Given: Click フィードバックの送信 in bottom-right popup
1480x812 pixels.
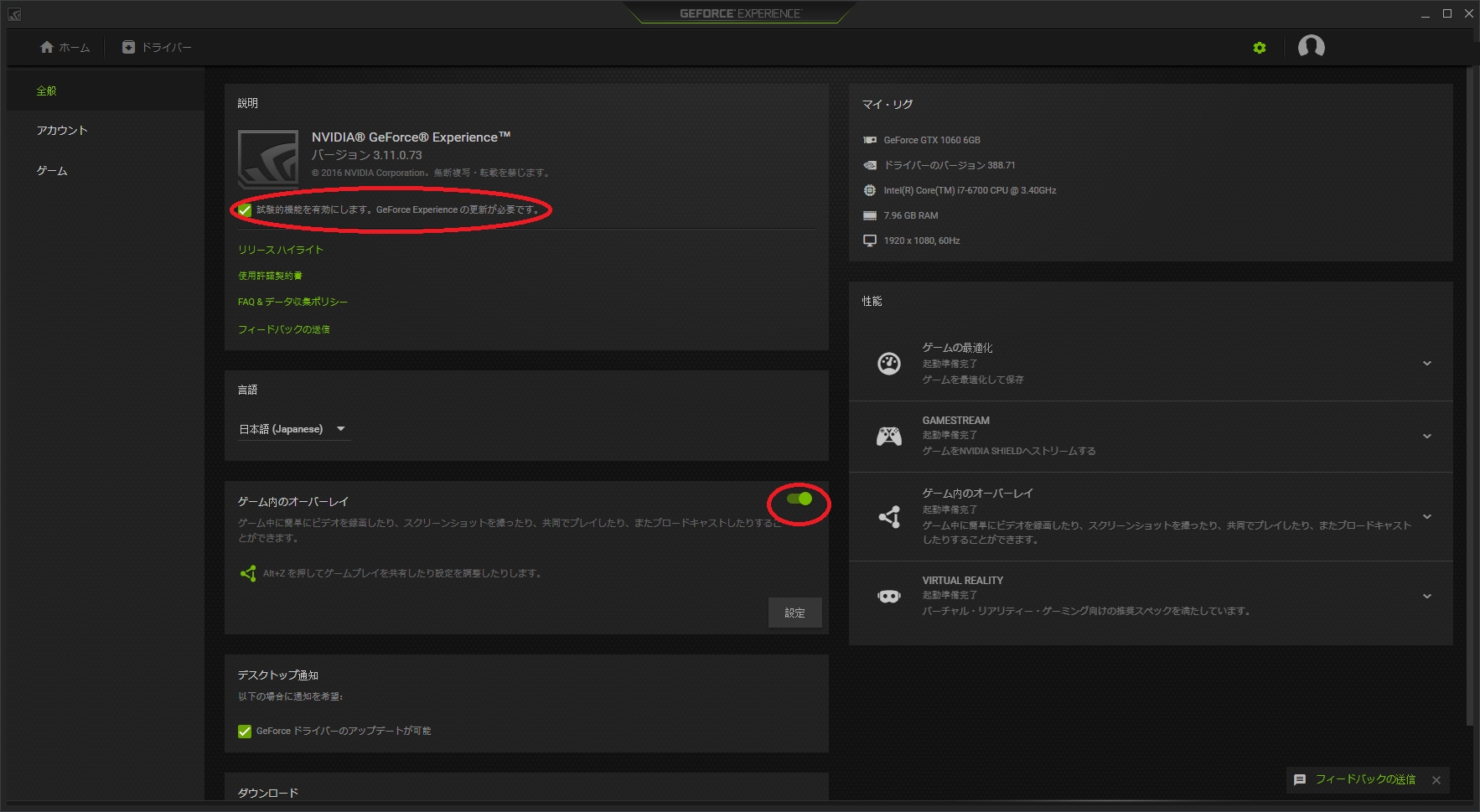Looking at the screenshot, I should pyautogui.click(x=1365, y=780).
